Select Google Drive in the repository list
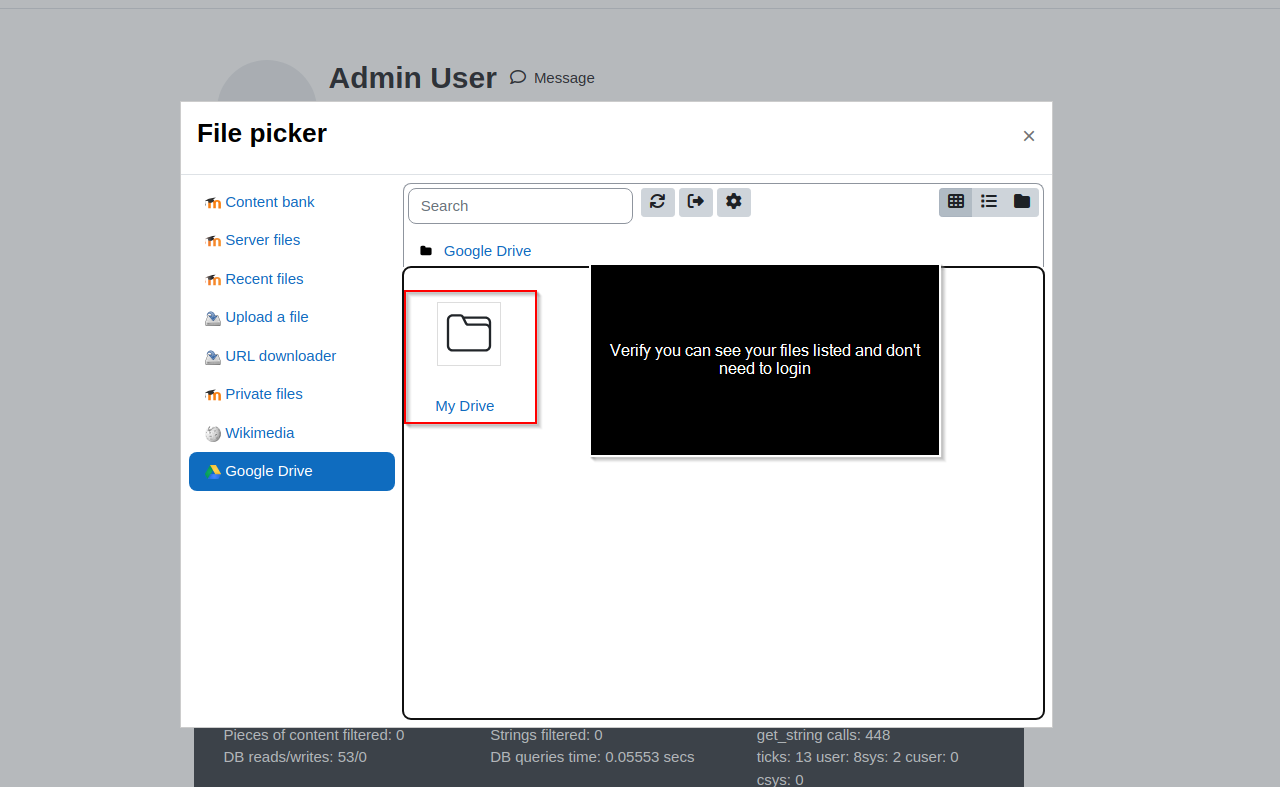This screenshot has width=1280, height=787. pos(292,471)
